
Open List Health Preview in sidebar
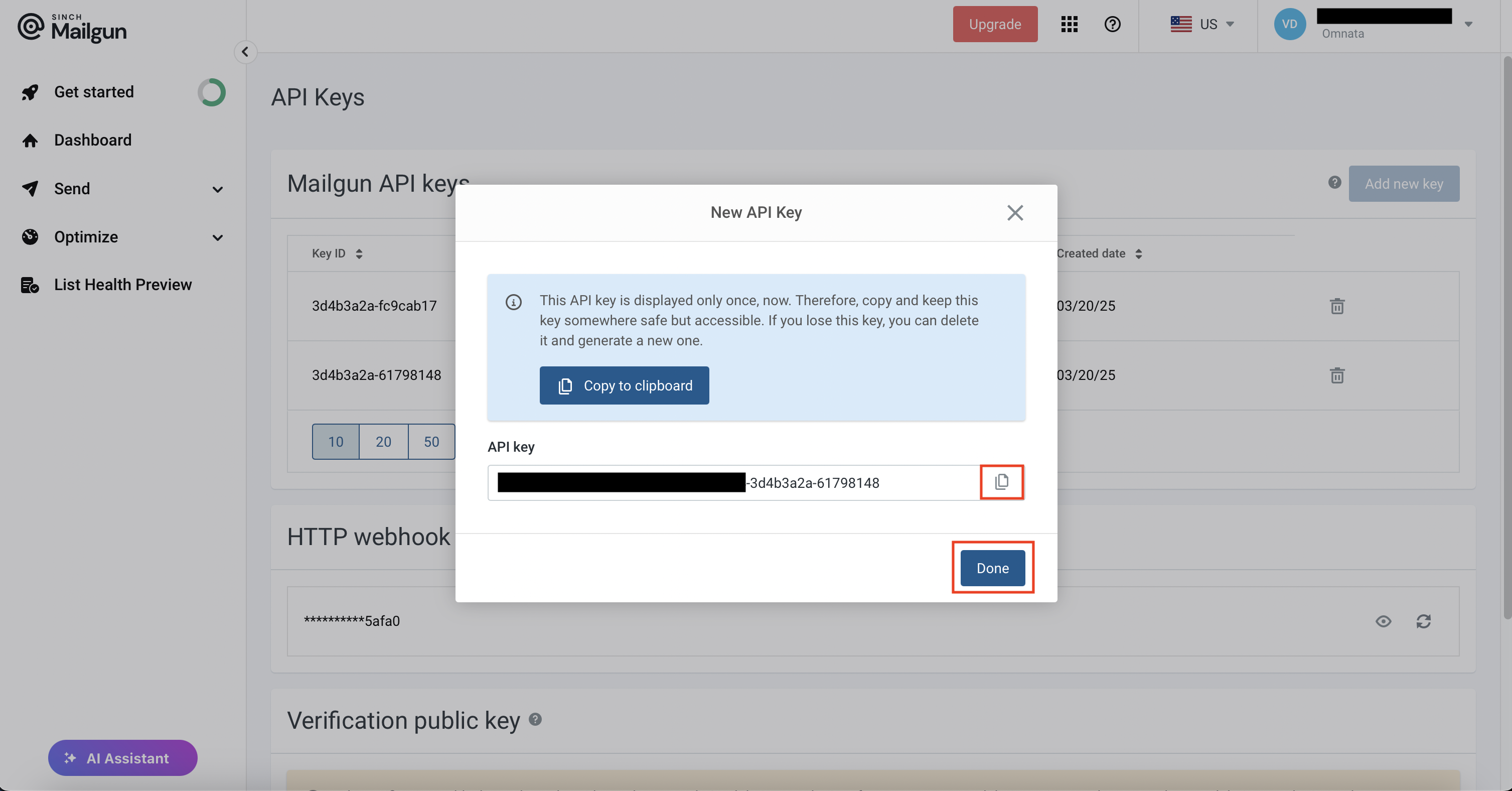click(123, 285)
